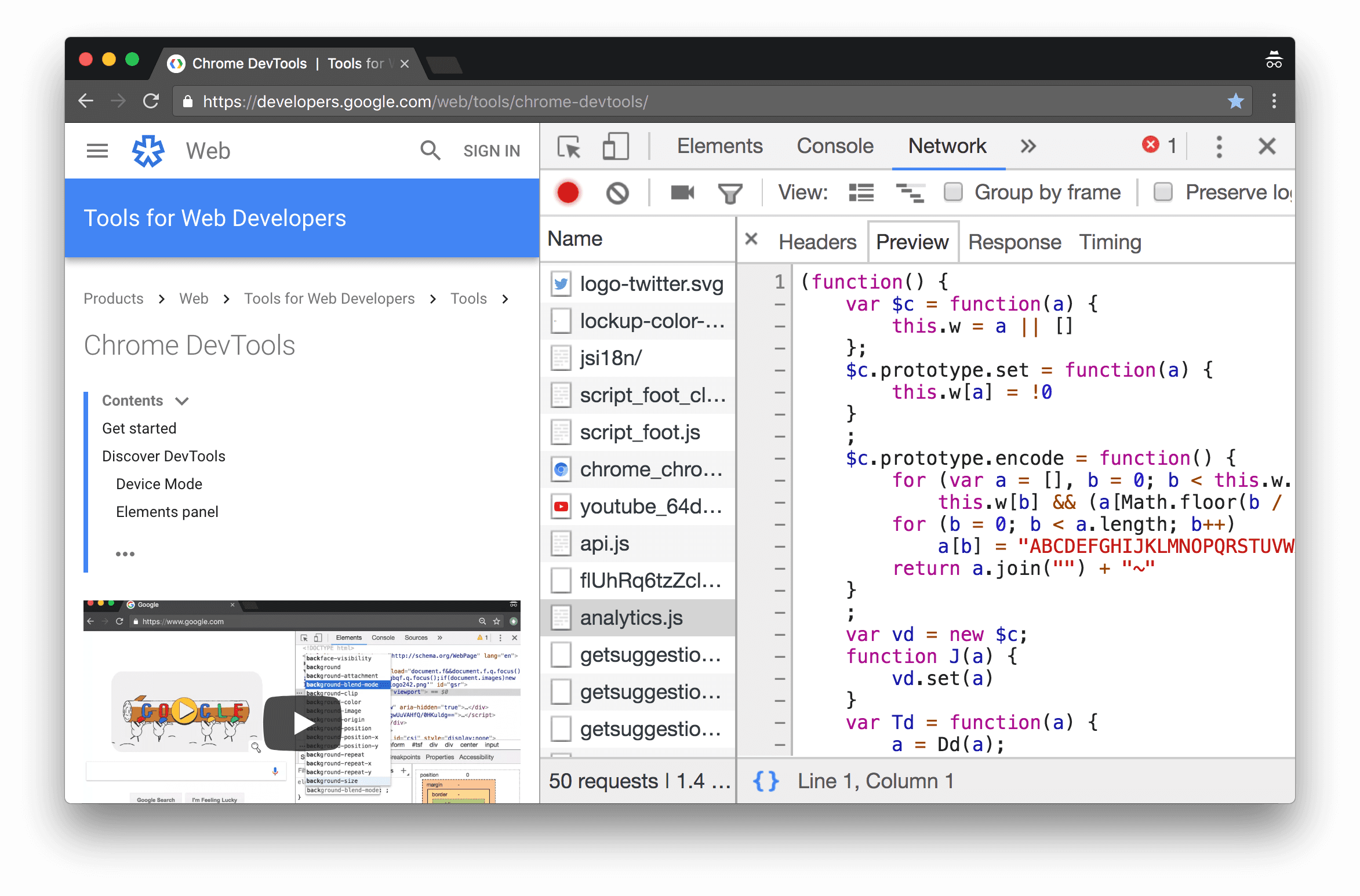1360x896 pixels.
Task: Click the Get started link in sidebar
Action: pos(139,428)
